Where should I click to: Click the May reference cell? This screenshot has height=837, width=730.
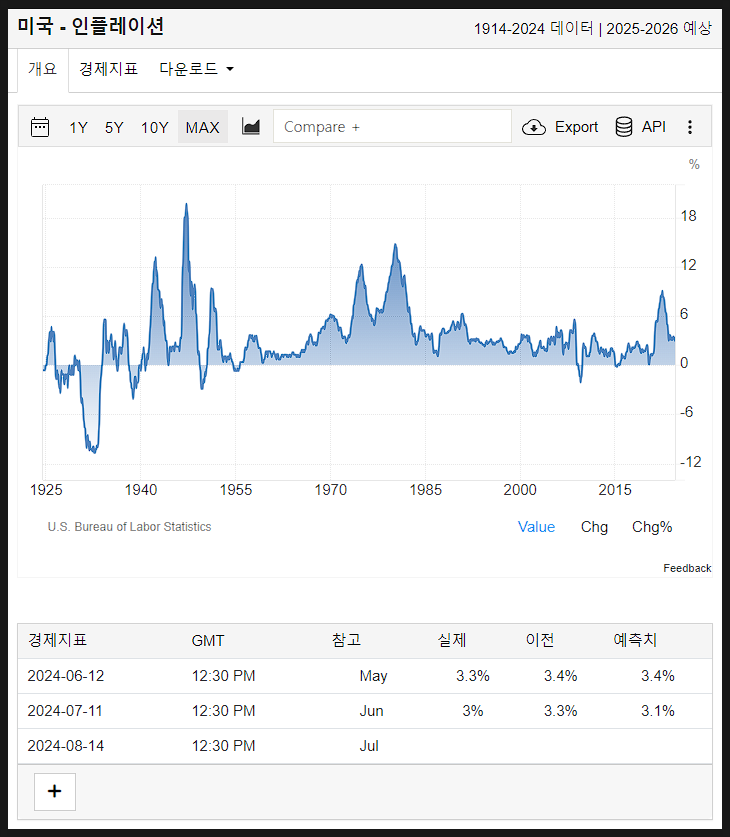(373, 676)
